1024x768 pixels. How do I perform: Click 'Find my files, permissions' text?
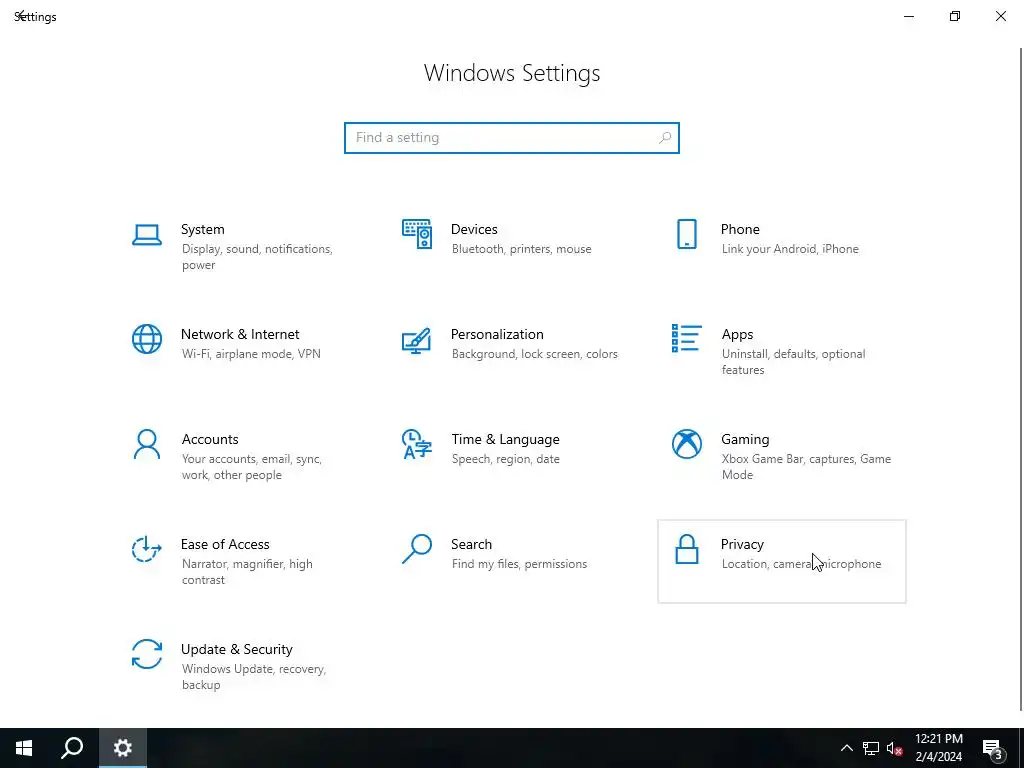point(519,564)
